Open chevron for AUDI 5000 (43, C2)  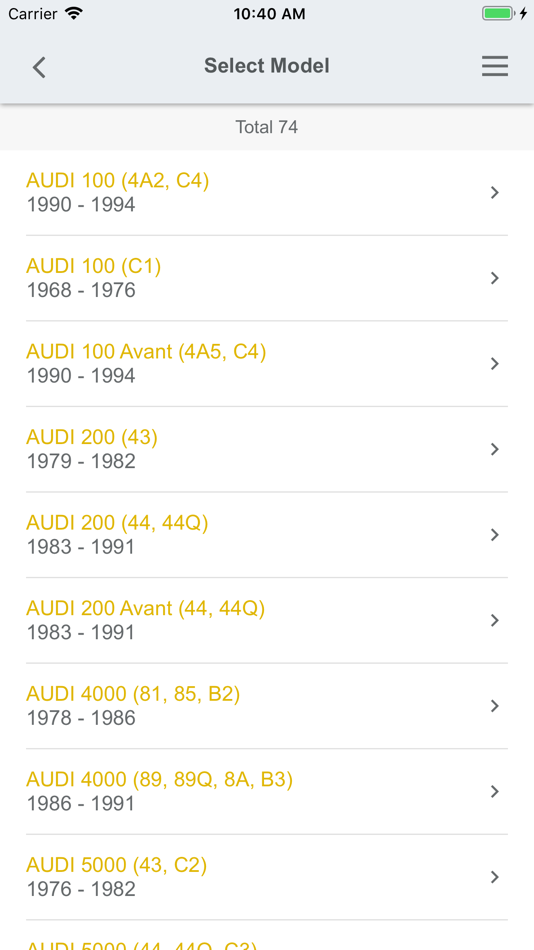[x=495, y=877]
